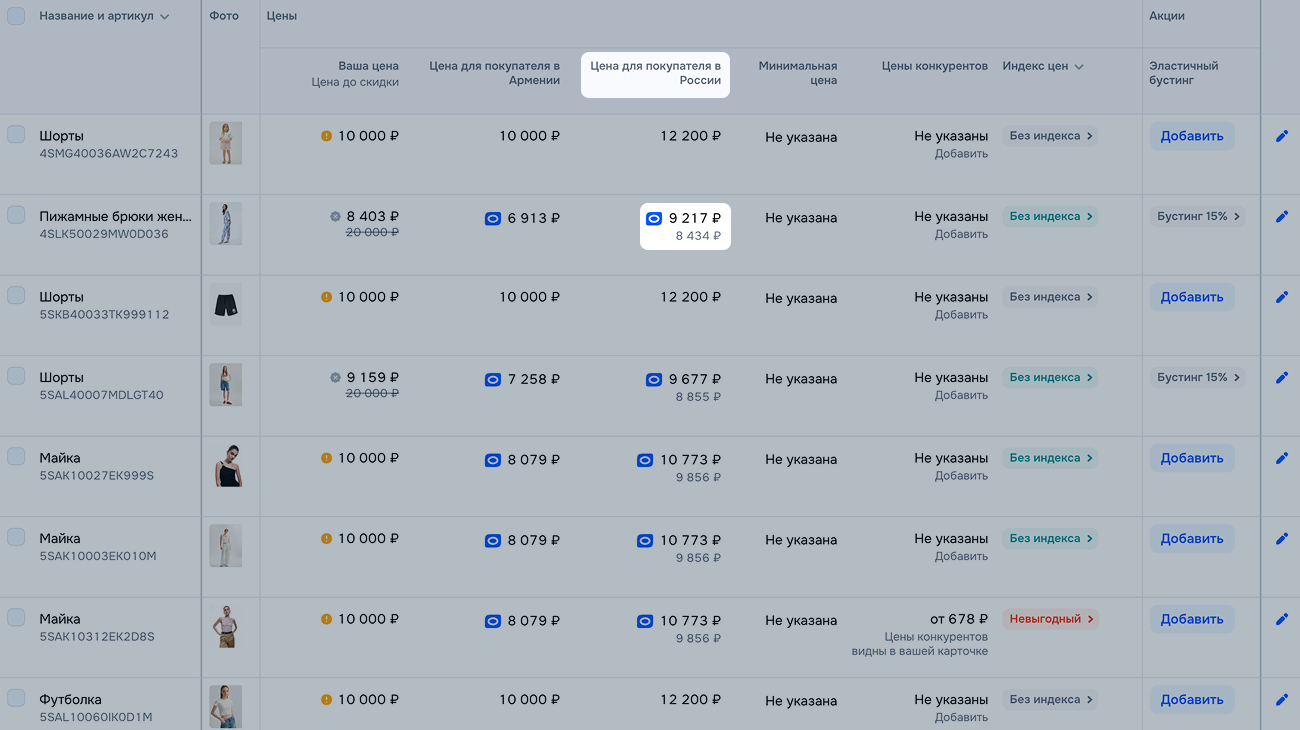This screenshot has height=730, width=1300.
Task: Open the Без индекса tag for product 4SMG40036AW2C7243
Action: [x=1050, y=136]
